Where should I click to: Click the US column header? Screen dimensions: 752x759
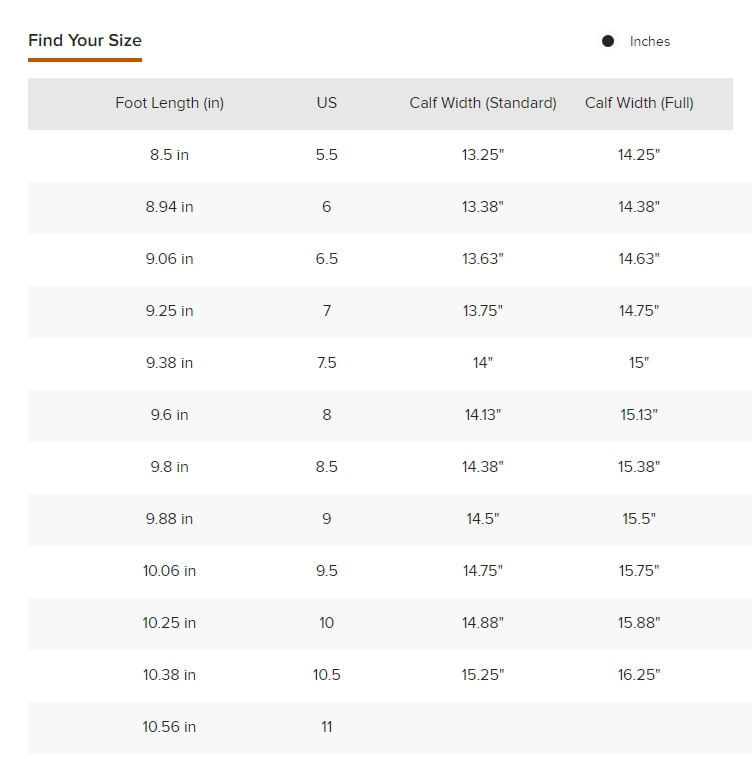tap(327, 103)
